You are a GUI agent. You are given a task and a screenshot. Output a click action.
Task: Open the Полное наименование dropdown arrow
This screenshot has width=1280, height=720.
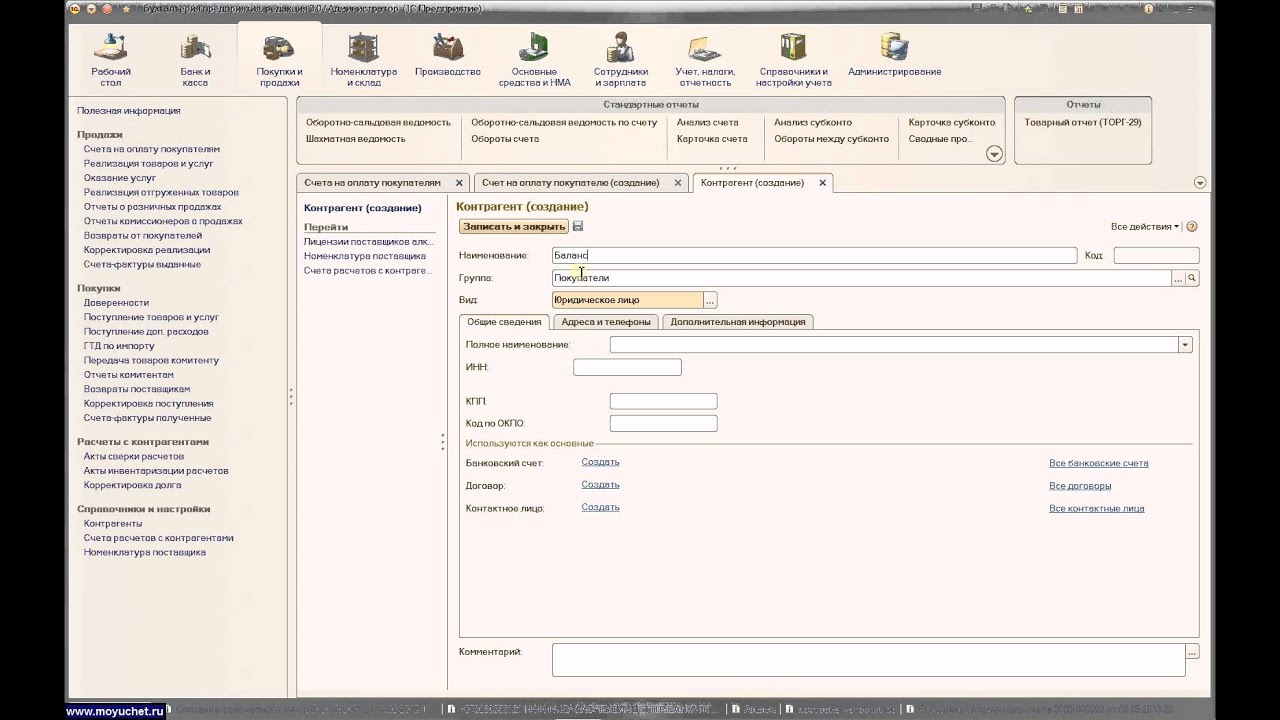1185,345
